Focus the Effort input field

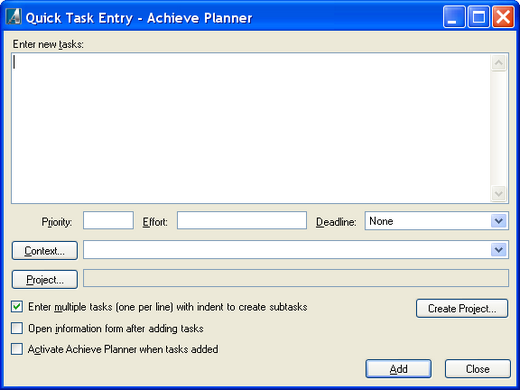[242, 220]
